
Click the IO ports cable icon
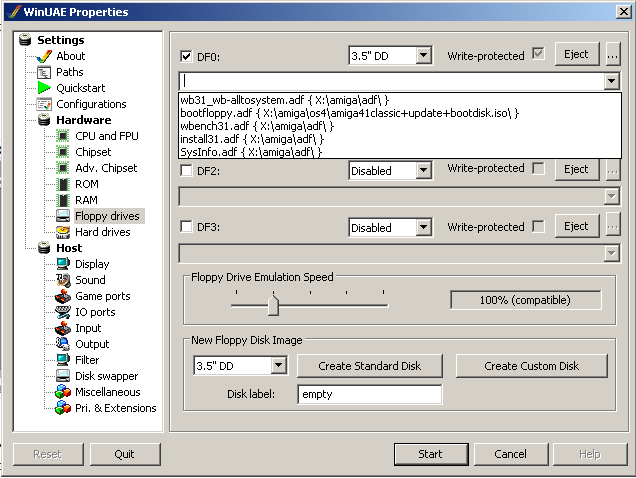pos(62,312)
